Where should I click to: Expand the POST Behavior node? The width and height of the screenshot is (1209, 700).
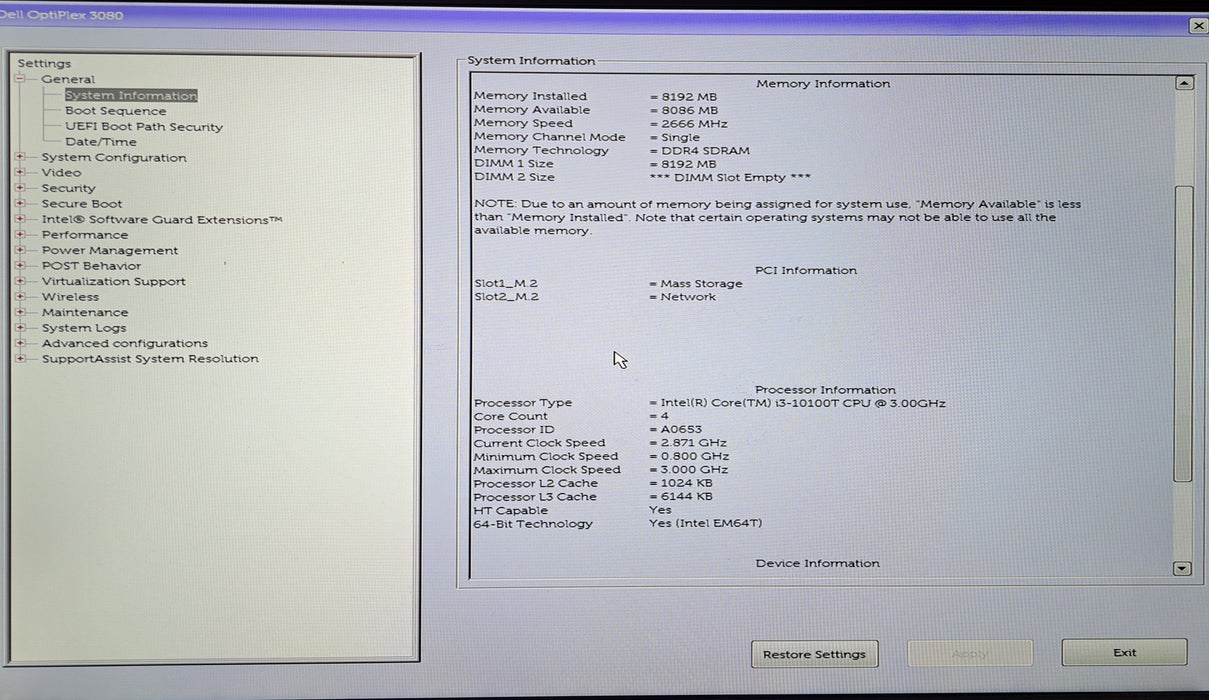coord(20,265)
